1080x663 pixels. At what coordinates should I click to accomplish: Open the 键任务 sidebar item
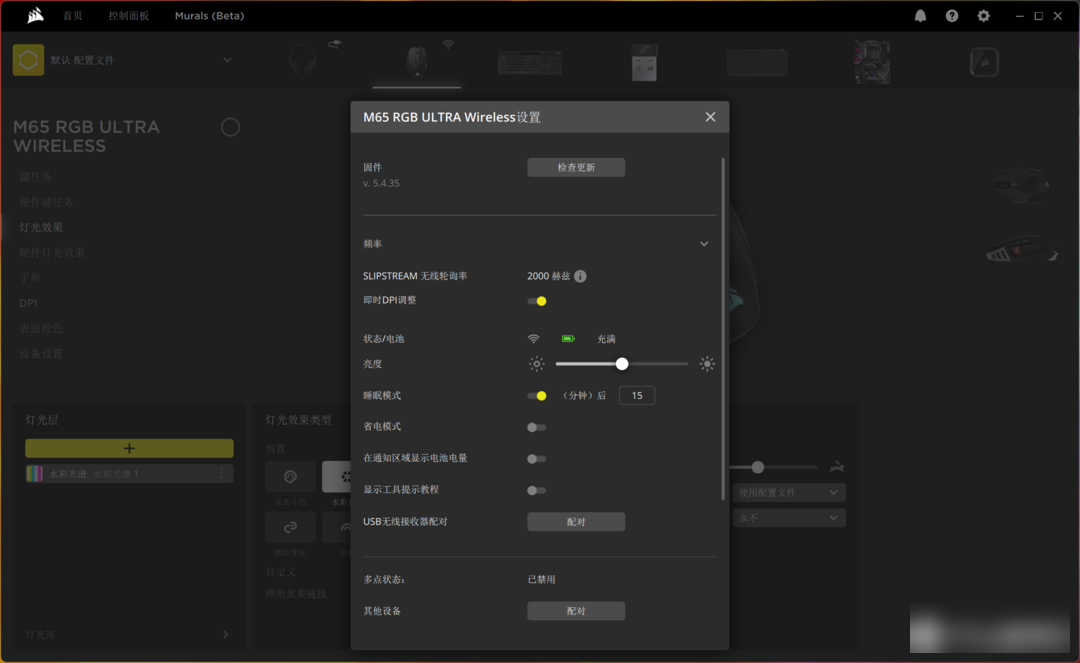coord(36,177)
